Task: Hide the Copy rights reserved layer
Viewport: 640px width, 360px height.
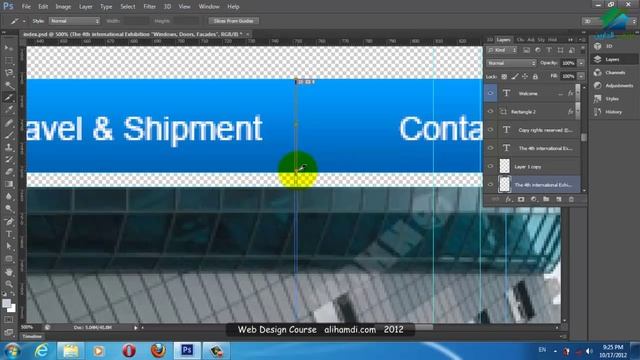Action: (x=491, y=130)
